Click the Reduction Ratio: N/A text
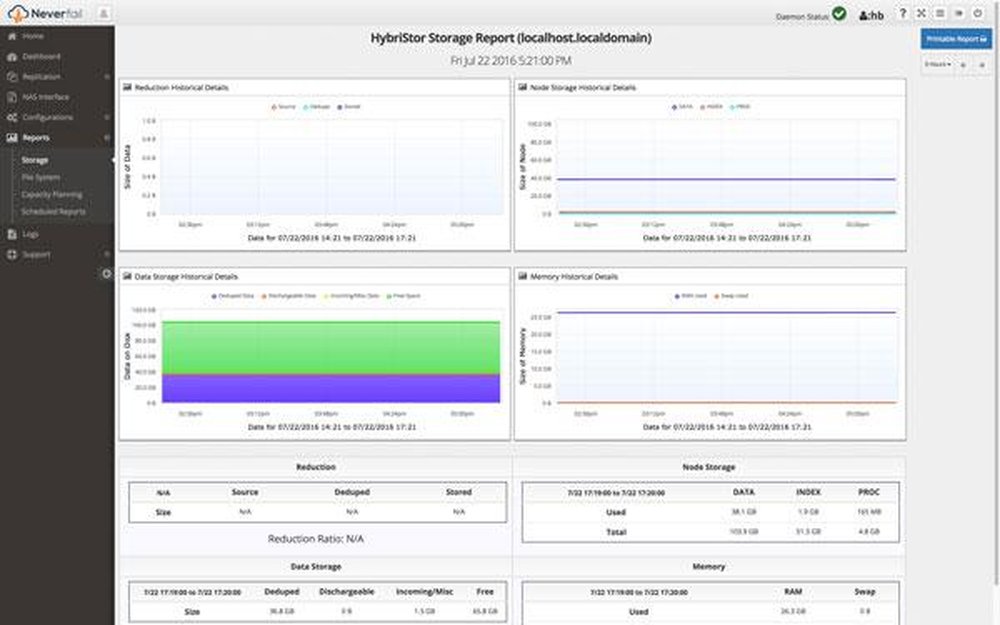This screenshot has height=625, width=1000. 316,540
